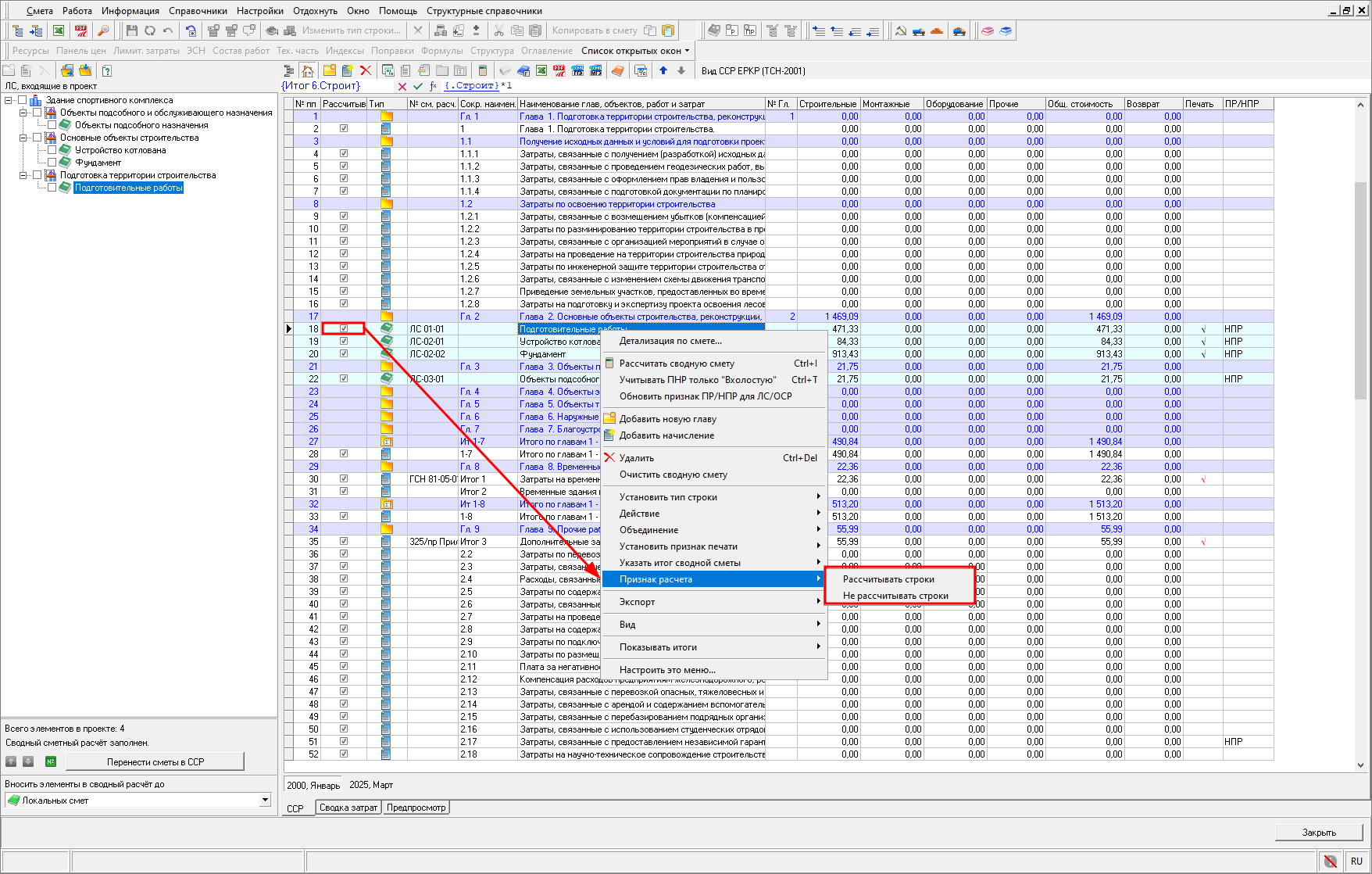Click the table vertical scrollbar thumb

pyautogui.click(x=1360, y=289)
